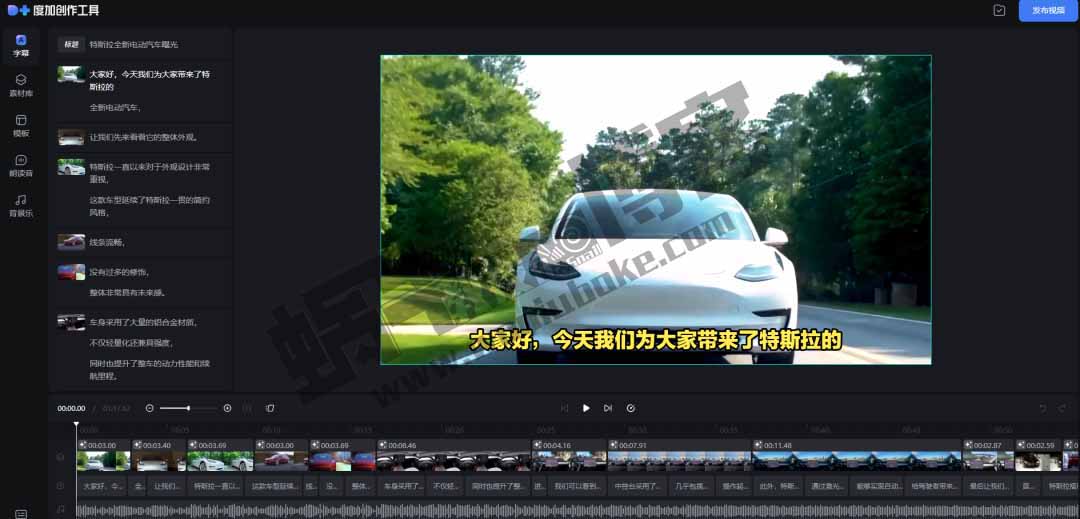Click the checklist icon beside publish button
1080x519 pixels.
pos(999,11)
